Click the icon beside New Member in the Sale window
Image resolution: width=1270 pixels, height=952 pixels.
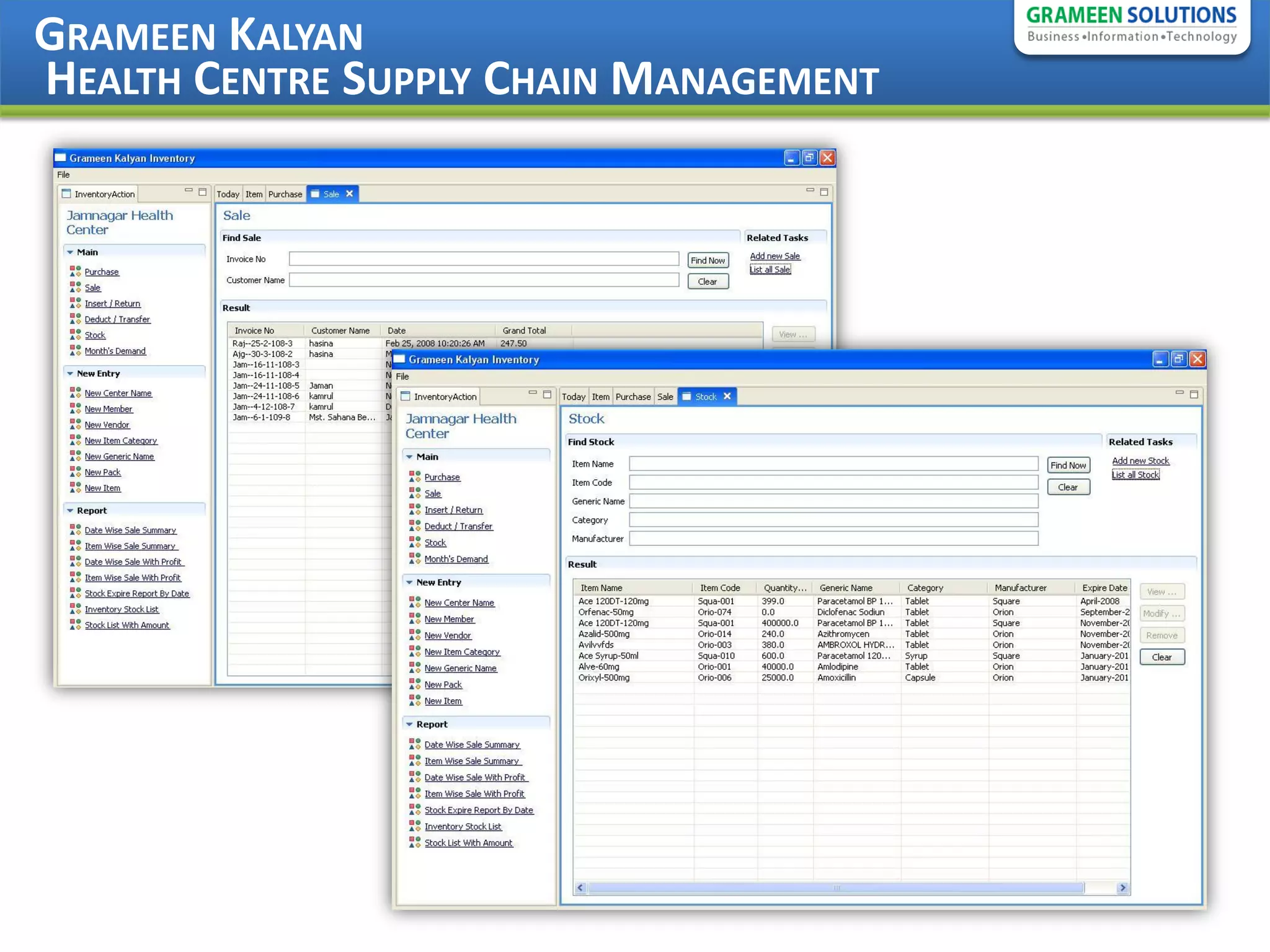(x=75, y=408)
